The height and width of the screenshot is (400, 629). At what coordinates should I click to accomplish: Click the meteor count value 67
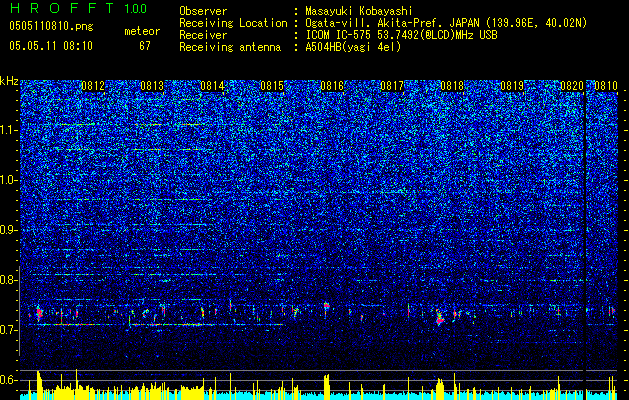click(x=145, y=46)
